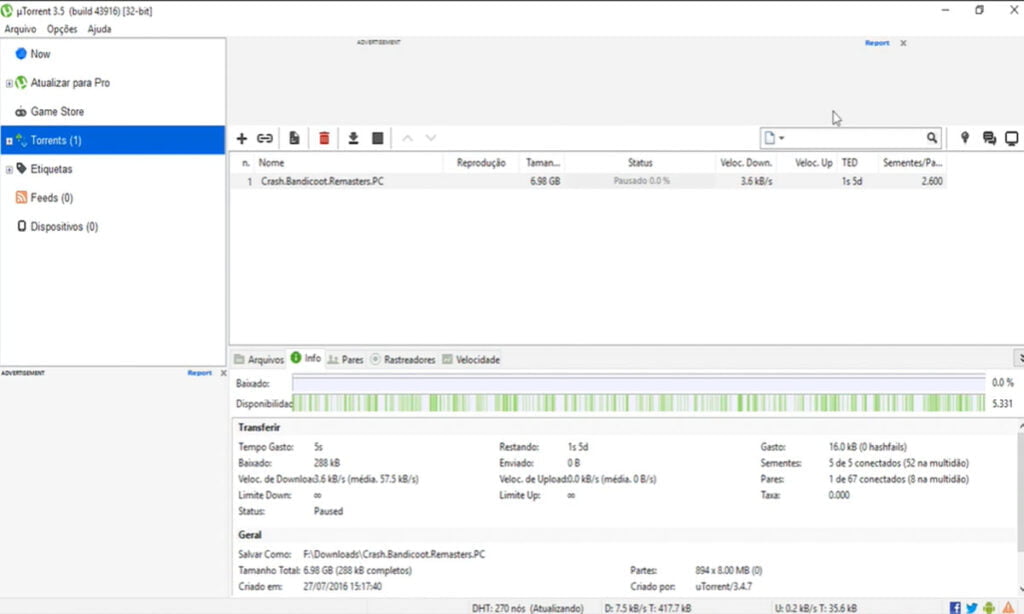Open the remote monitor icon
The width and height of the screenshot is (1024, 614).
tap(1012, 138)
